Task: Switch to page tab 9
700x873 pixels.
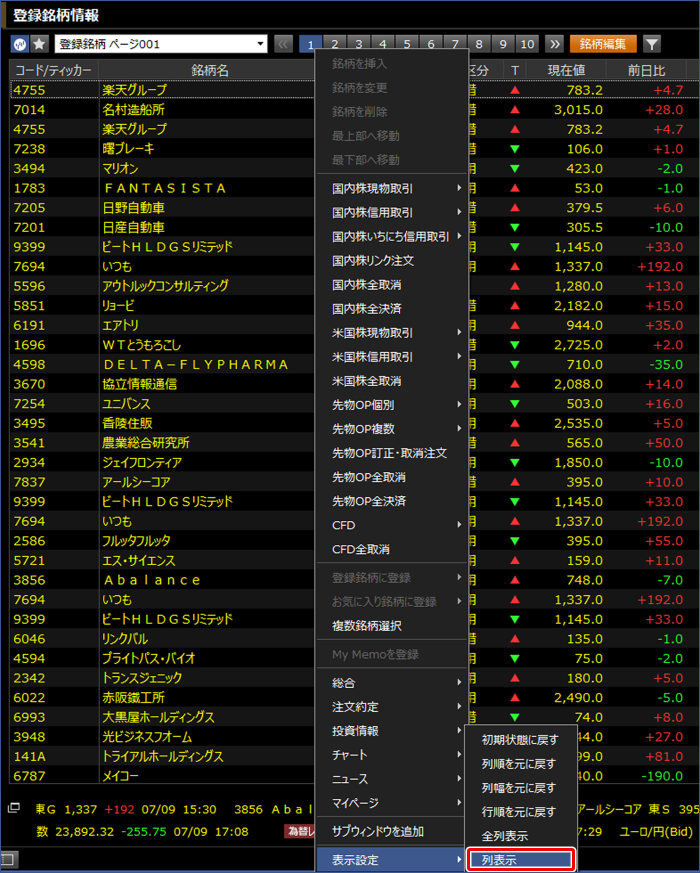Action: pos(503,44)
